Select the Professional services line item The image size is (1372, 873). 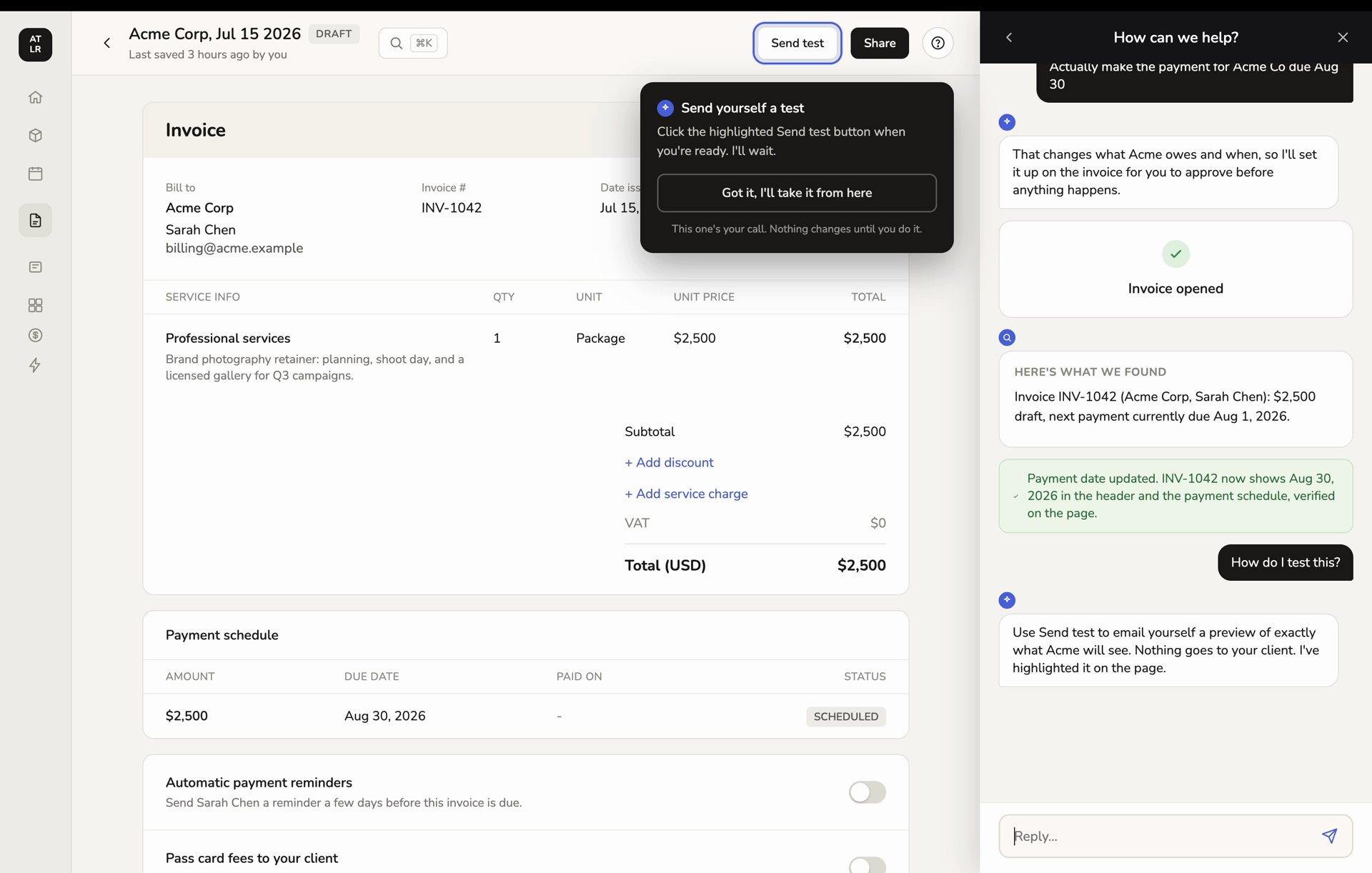point(525,356)
